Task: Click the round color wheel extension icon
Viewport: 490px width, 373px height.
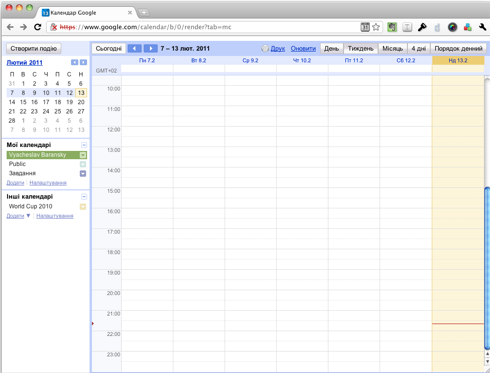Action: 452,27
